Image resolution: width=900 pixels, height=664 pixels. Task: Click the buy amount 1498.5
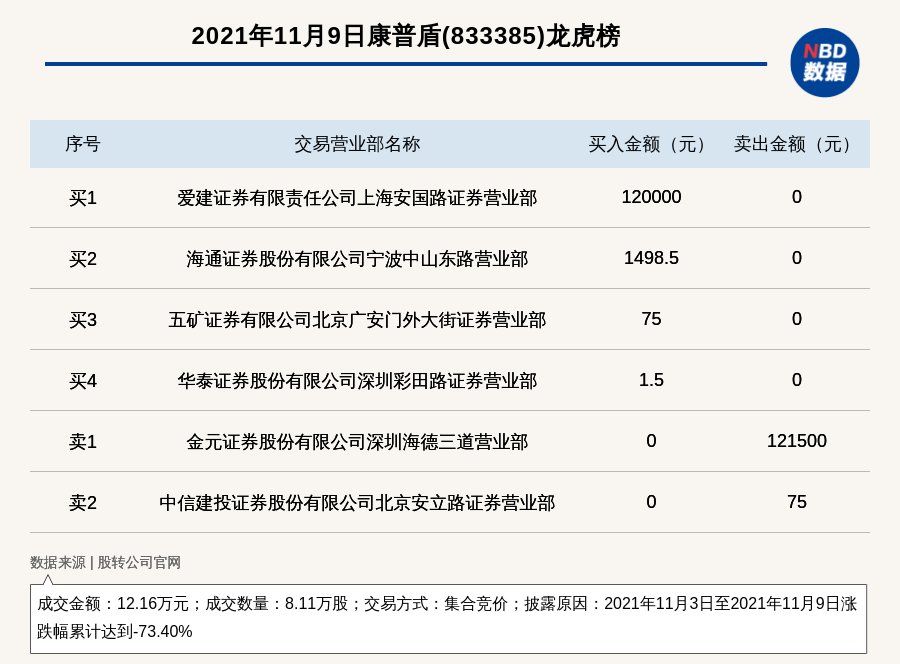(x=651, y=258)
